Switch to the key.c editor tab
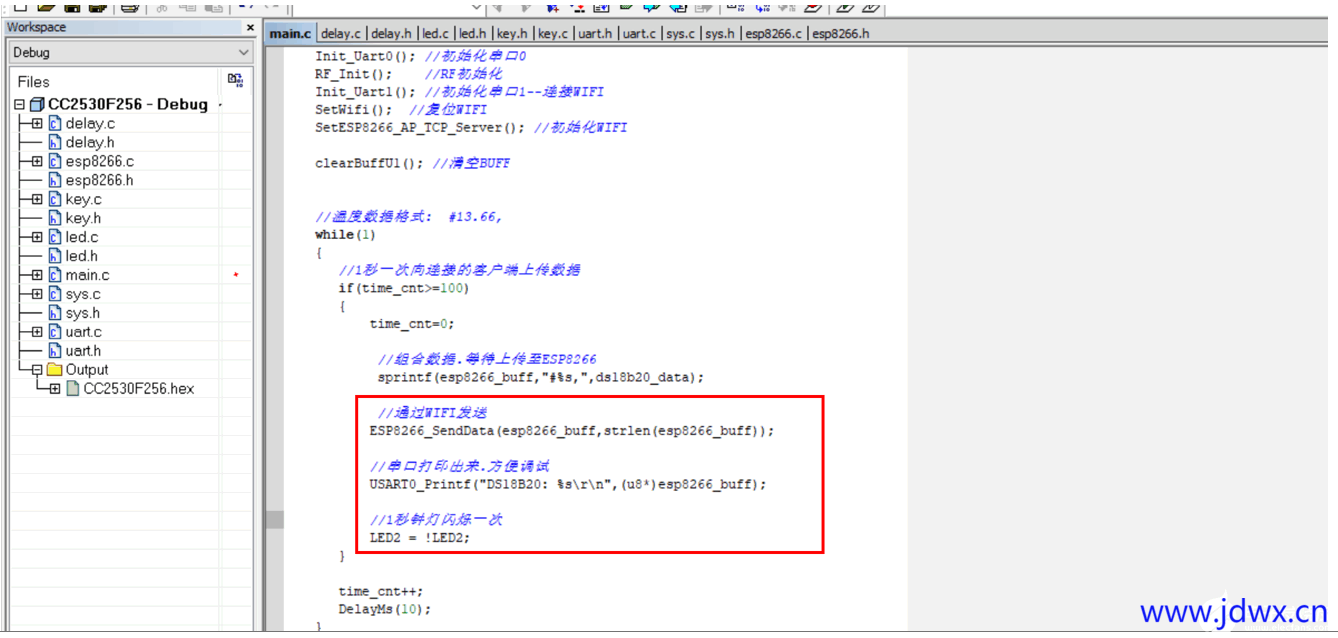This screenshot has width=1338, height=638. click(x=554, y=34)
